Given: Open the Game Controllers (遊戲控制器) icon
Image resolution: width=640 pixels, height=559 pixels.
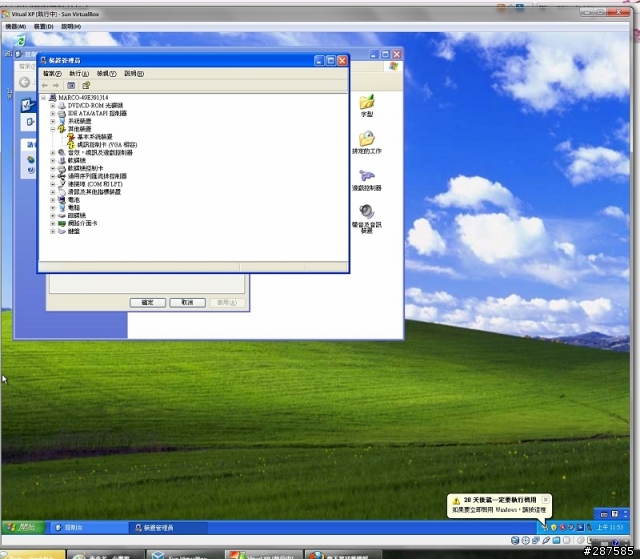Looking at the screenshot, I should coord(367,175).
